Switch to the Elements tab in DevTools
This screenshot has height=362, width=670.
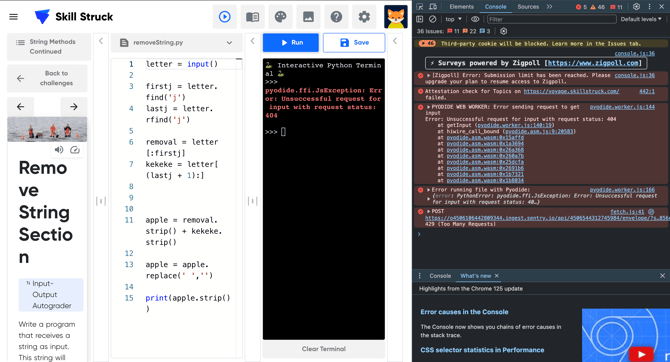(461, 6)
